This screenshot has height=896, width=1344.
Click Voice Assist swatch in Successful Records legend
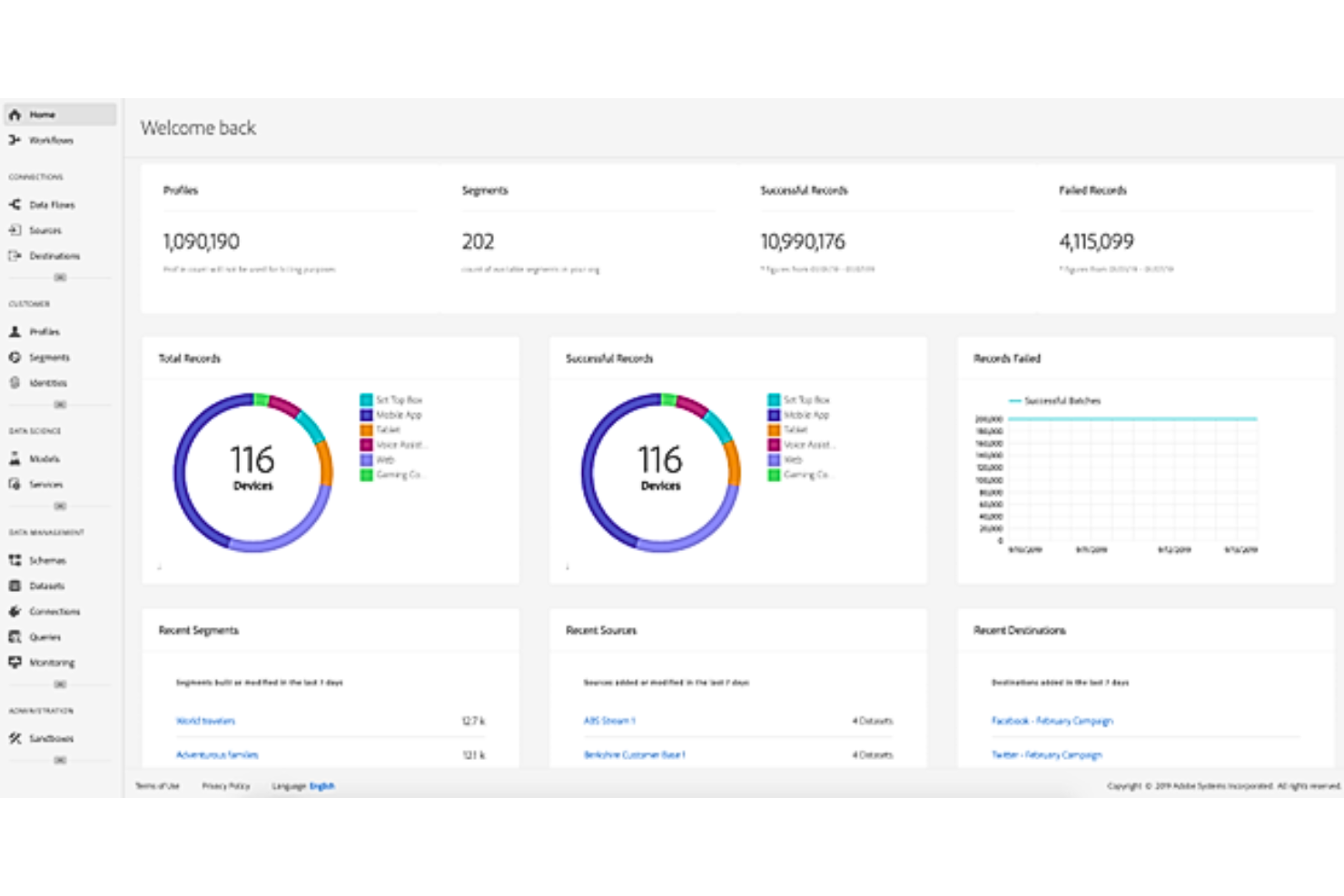point(774,445)
